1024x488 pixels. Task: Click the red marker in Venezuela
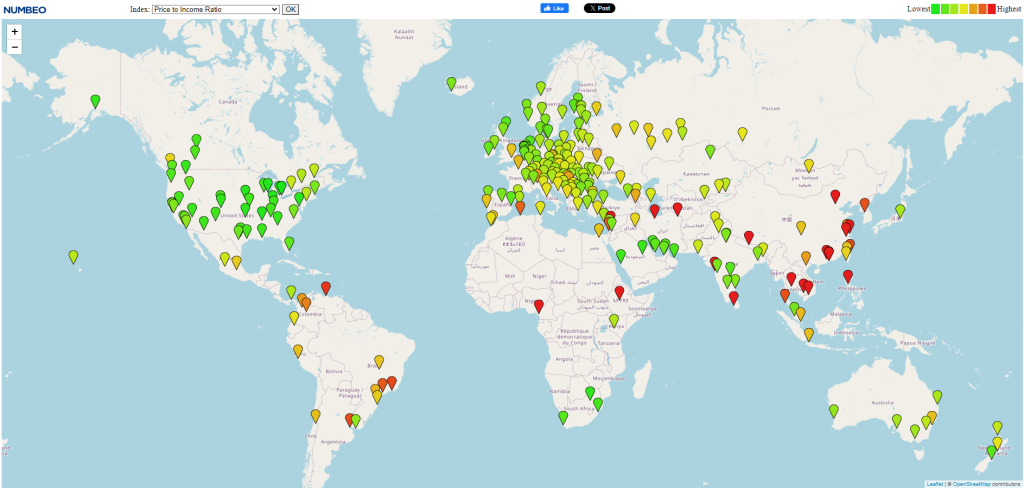[x=325, y=287]
